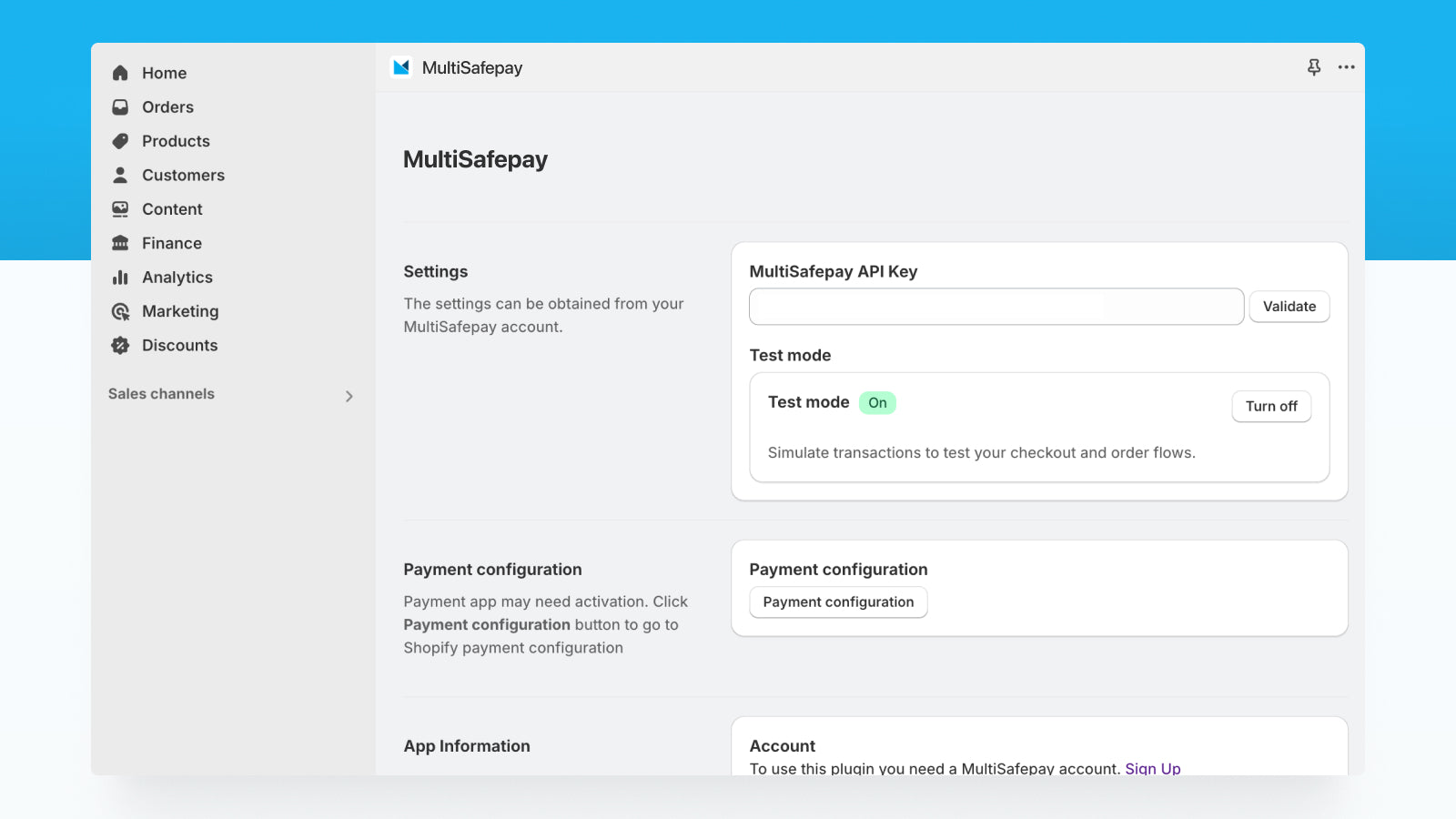1456x819 pixels.
Task: Click the Home house icon in sidebar
Action: point(120,73)
